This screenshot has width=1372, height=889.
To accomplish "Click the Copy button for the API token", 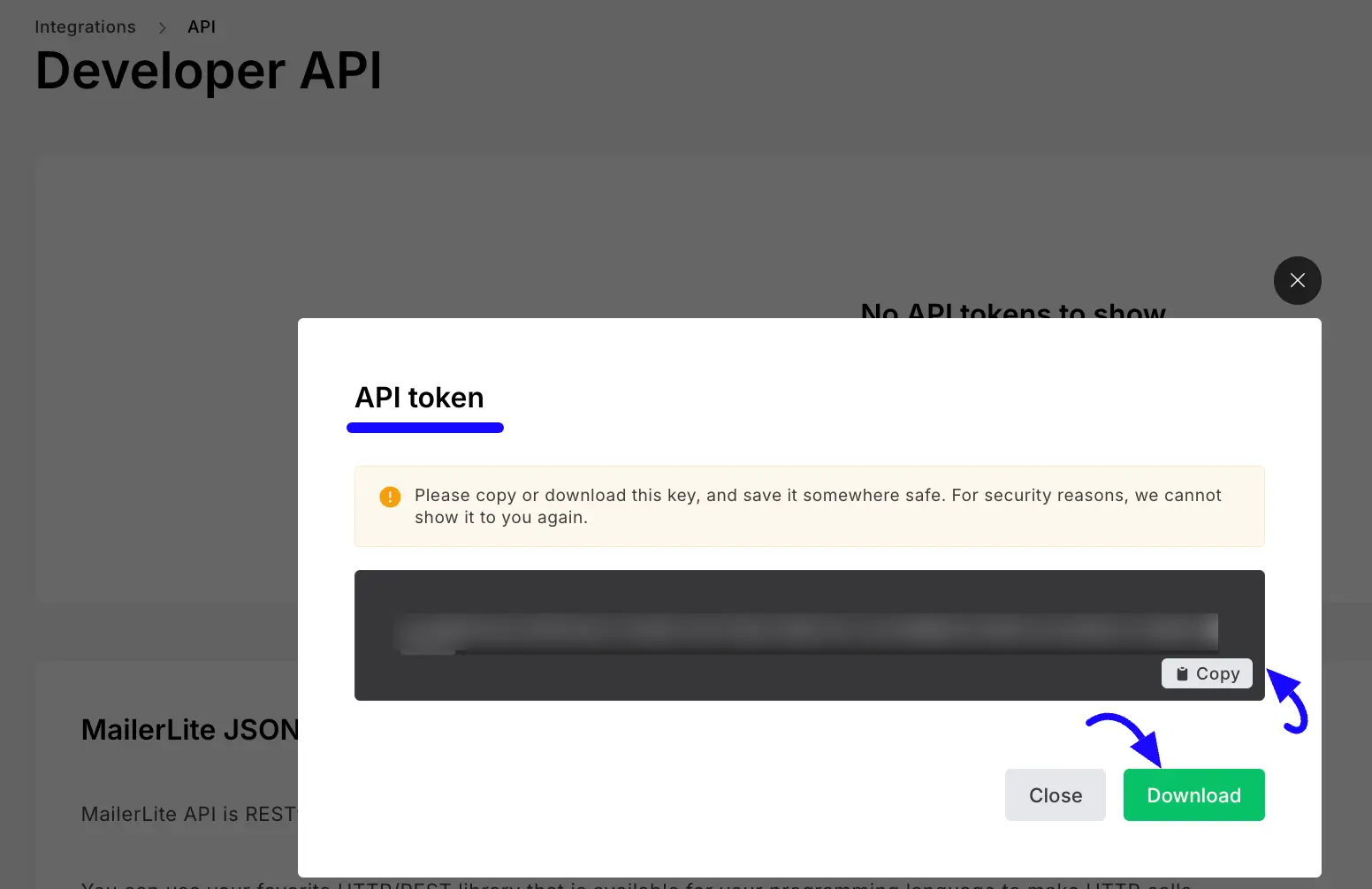I will [1207, 673].
